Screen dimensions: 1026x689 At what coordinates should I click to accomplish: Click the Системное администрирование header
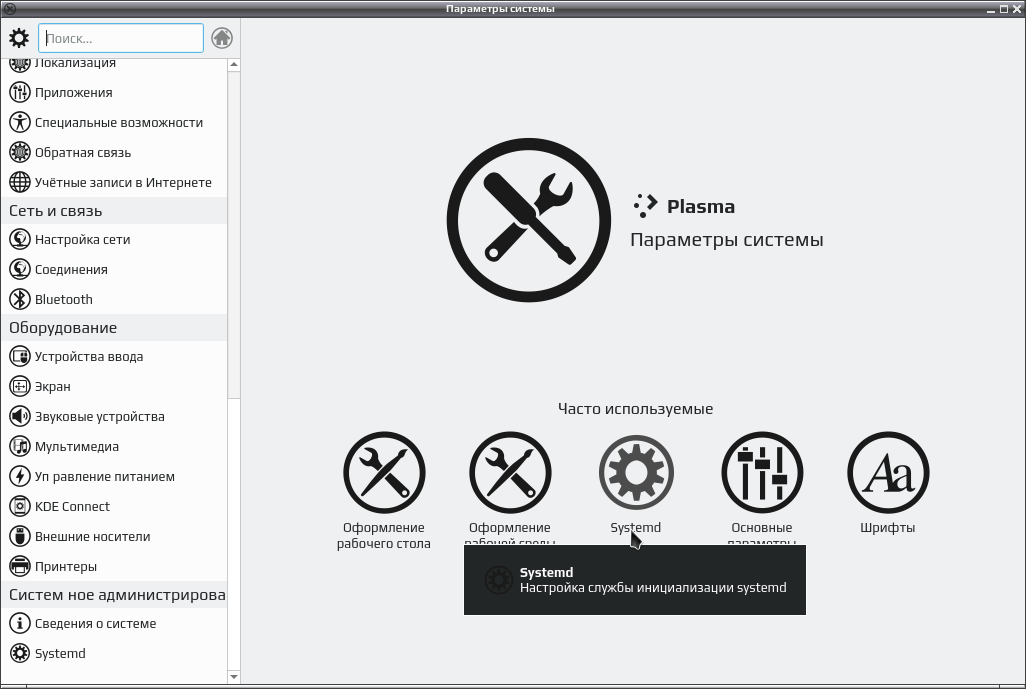(115, 595)
